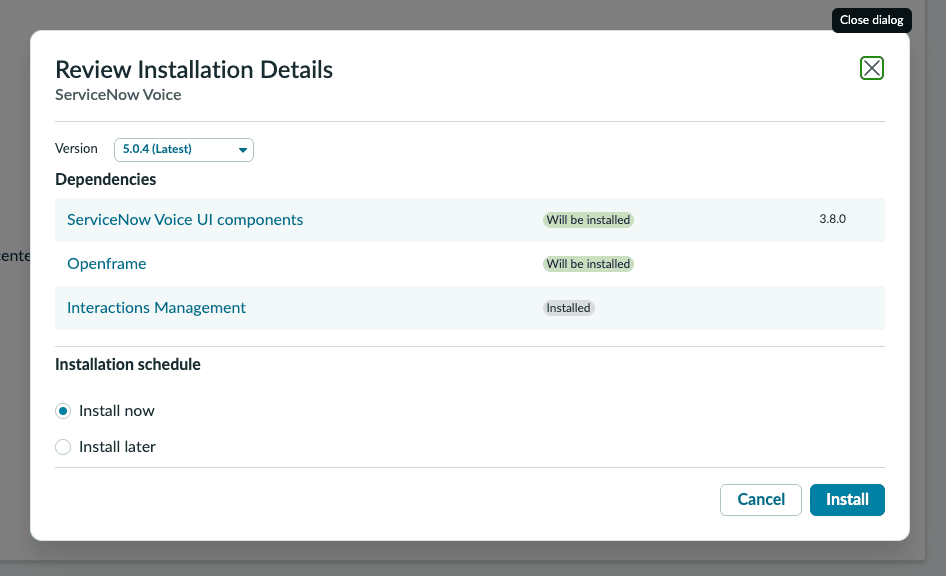Screen dimensions: 946x576
Task: Click the Review Installation Details heading
Action: 194,70
